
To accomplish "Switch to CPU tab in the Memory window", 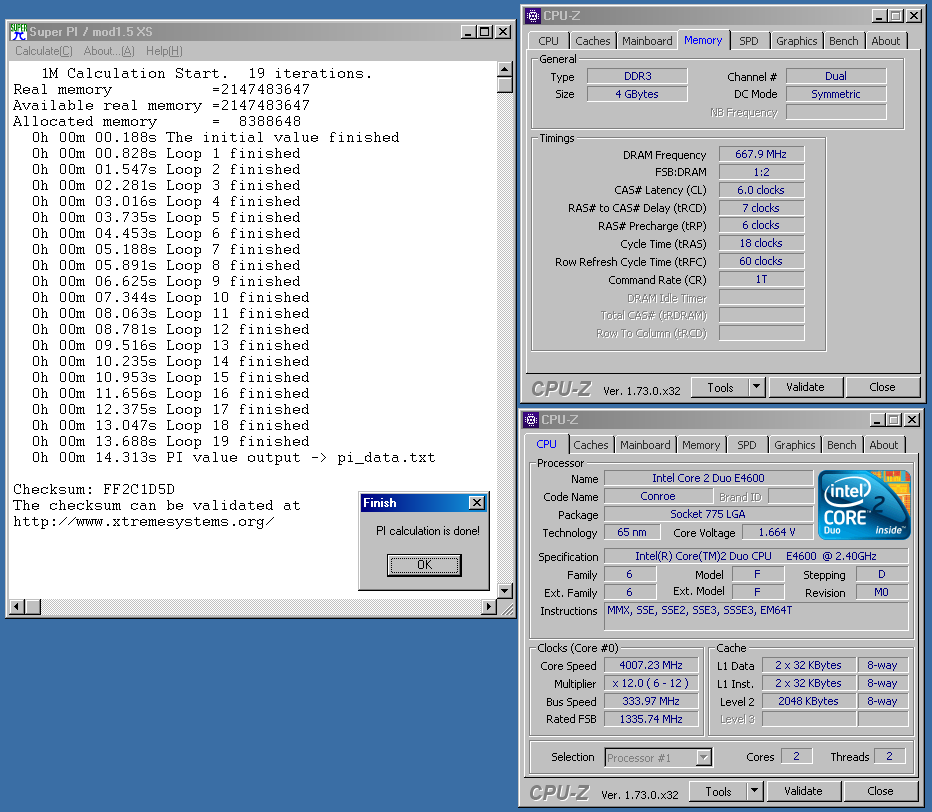I will coord(548,41).
